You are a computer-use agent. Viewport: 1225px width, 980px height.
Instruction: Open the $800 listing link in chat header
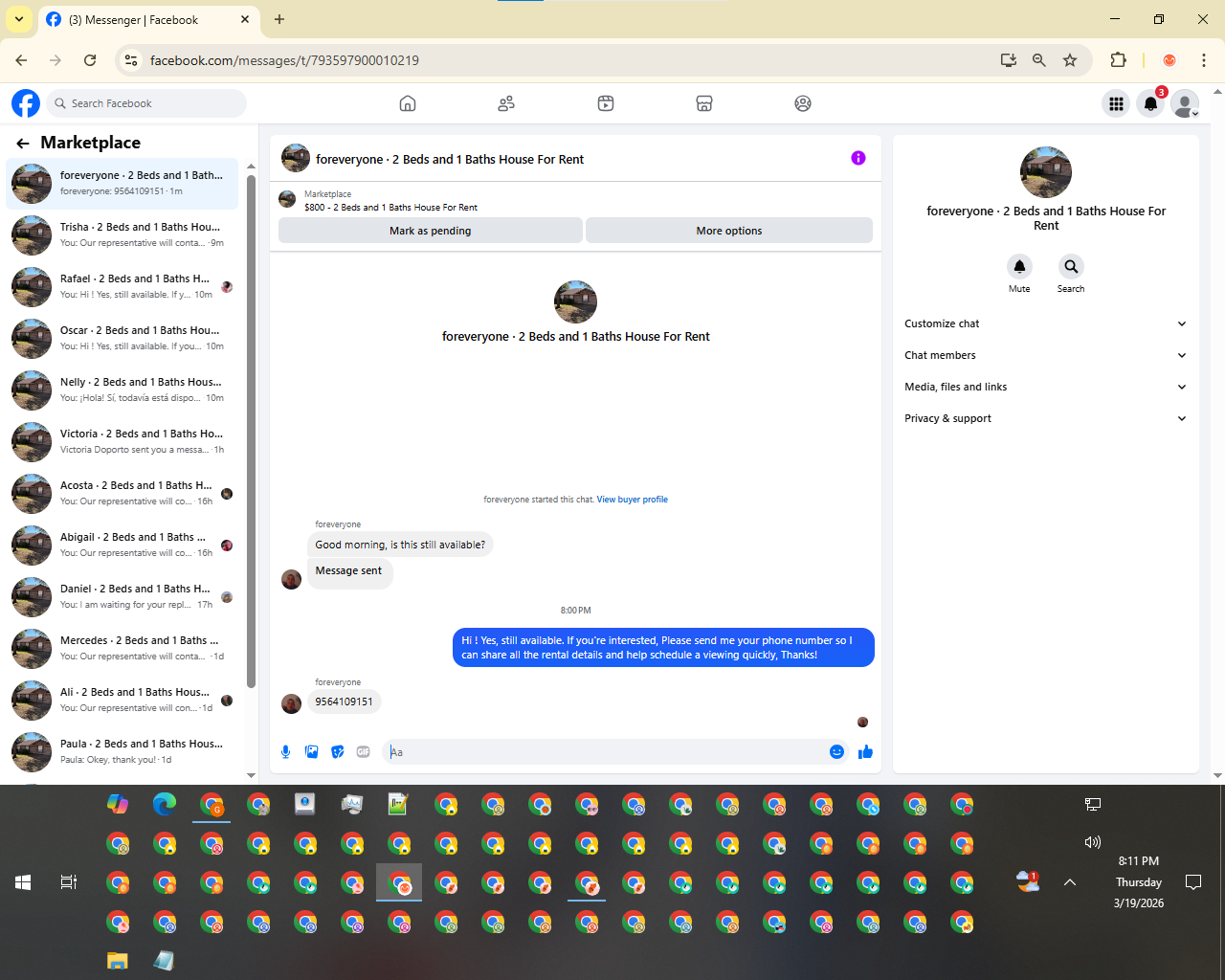(x=390, y=207)
